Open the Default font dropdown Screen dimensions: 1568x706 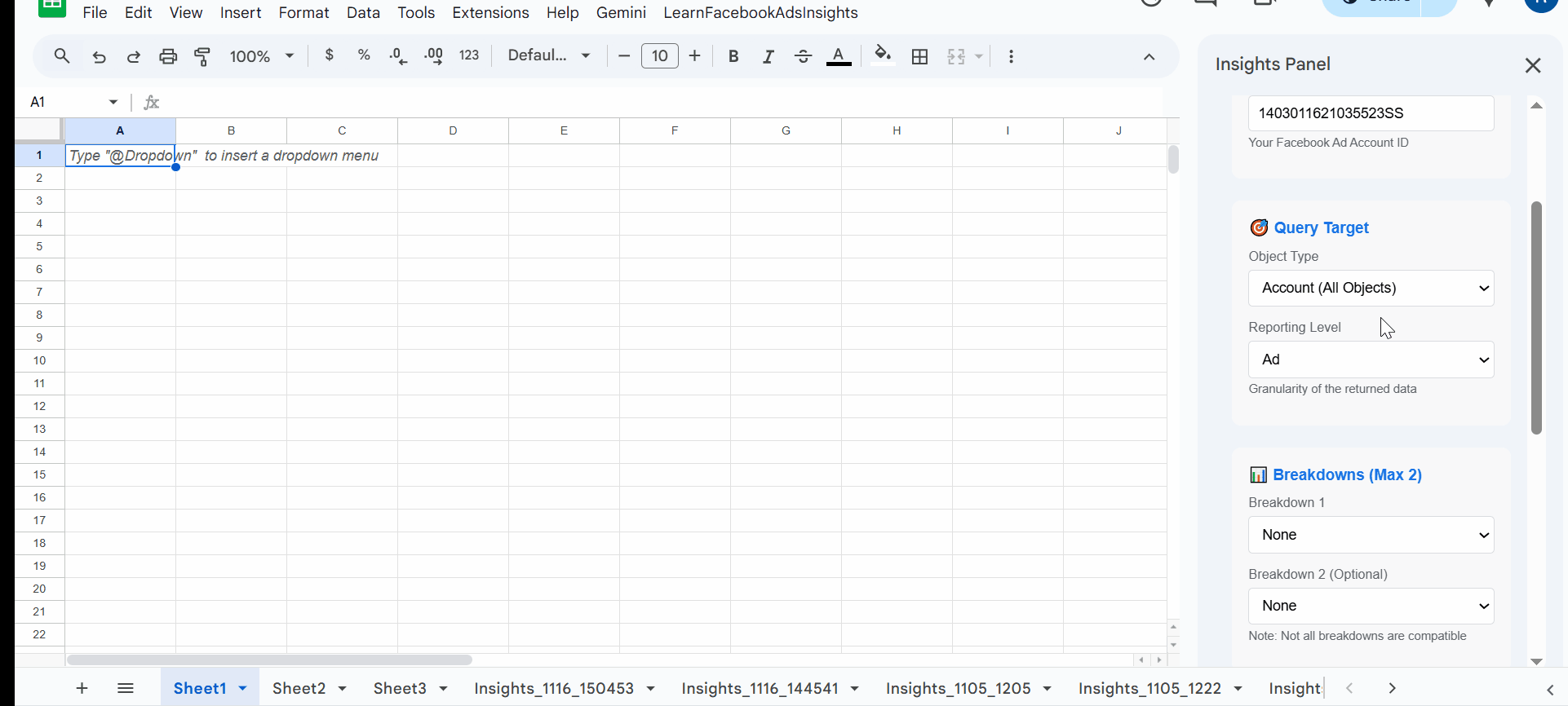pos(549,55)
